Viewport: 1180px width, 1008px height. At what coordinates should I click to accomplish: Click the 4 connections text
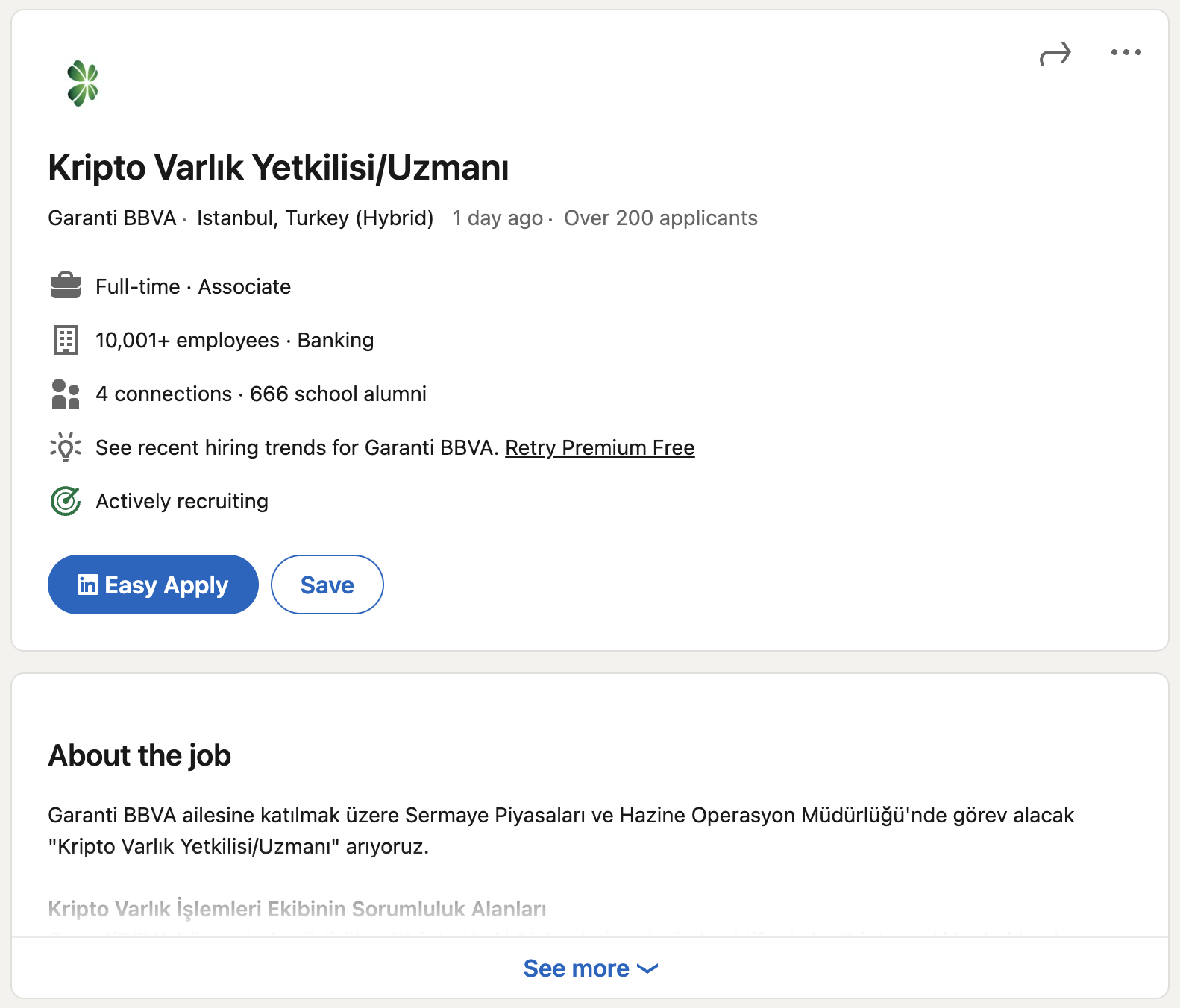(x=164, y=394)
